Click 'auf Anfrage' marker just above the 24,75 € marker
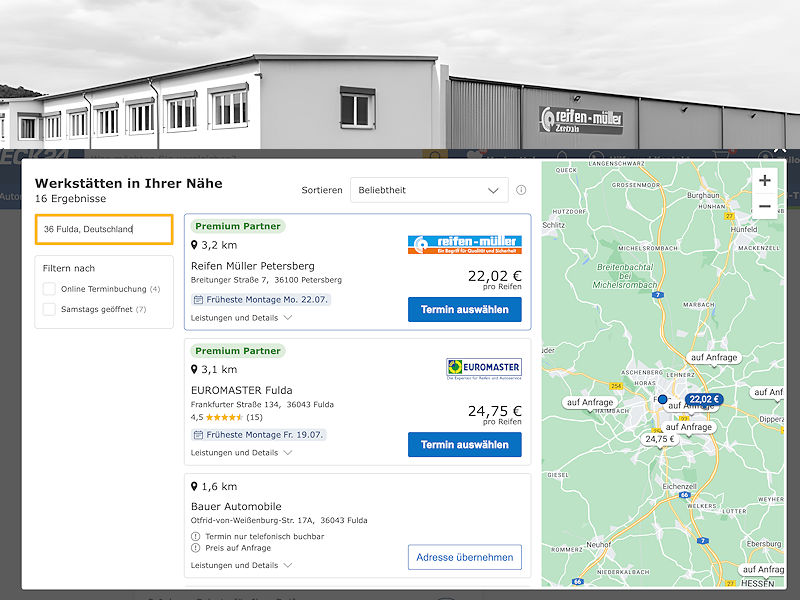 pyautogui.click(x=688, y=427)
